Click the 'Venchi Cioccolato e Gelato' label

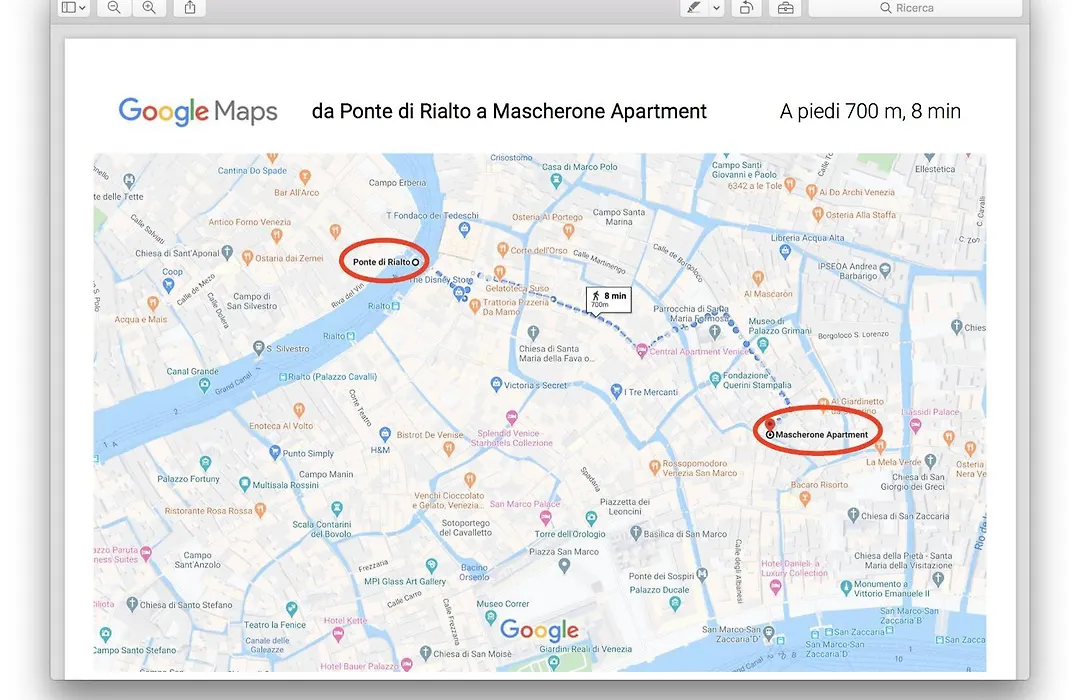[449, 500]
